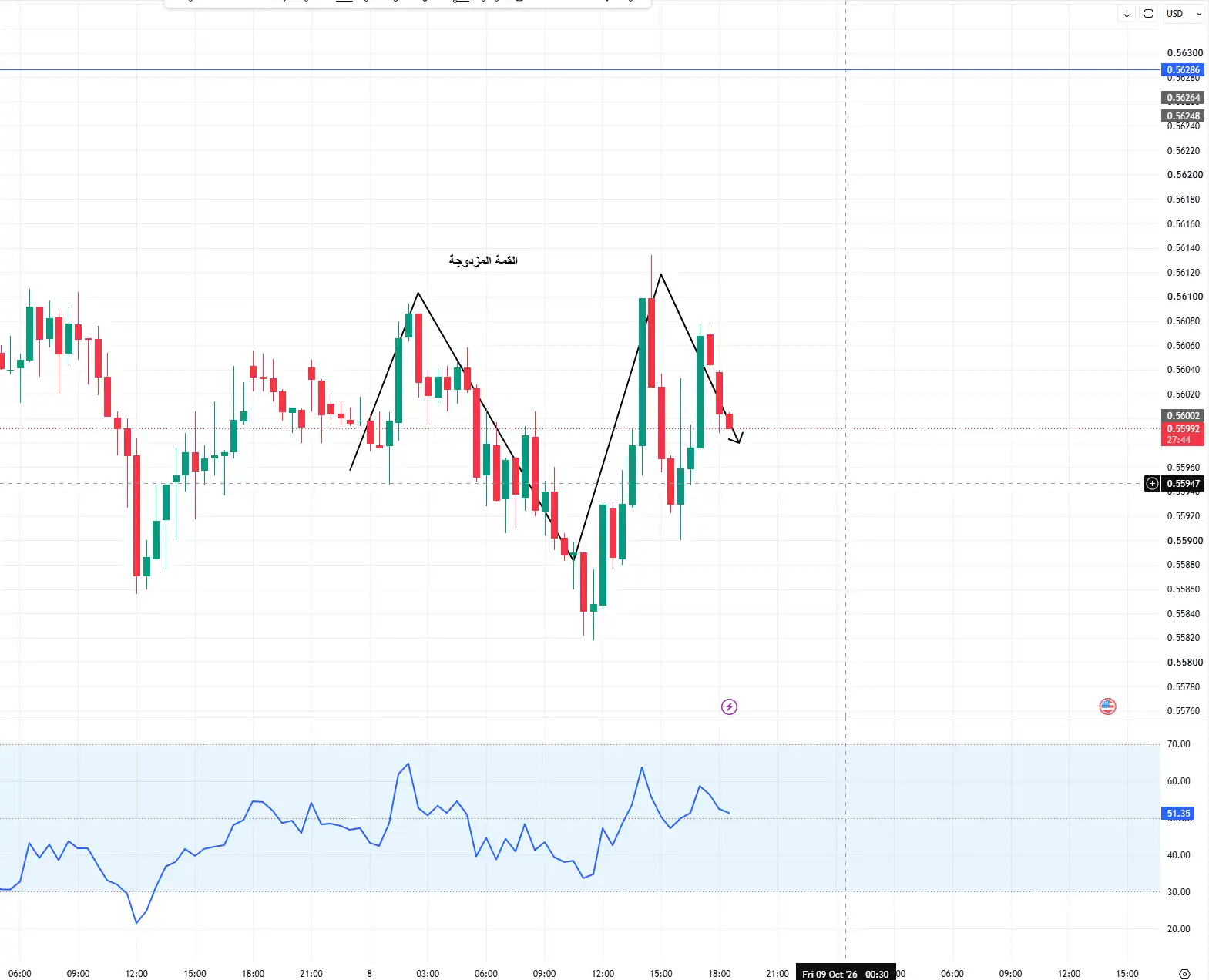Click the 20.00 RSI axis label
Viewport: 1209px width, 980px height.
tap(1178, 929)
